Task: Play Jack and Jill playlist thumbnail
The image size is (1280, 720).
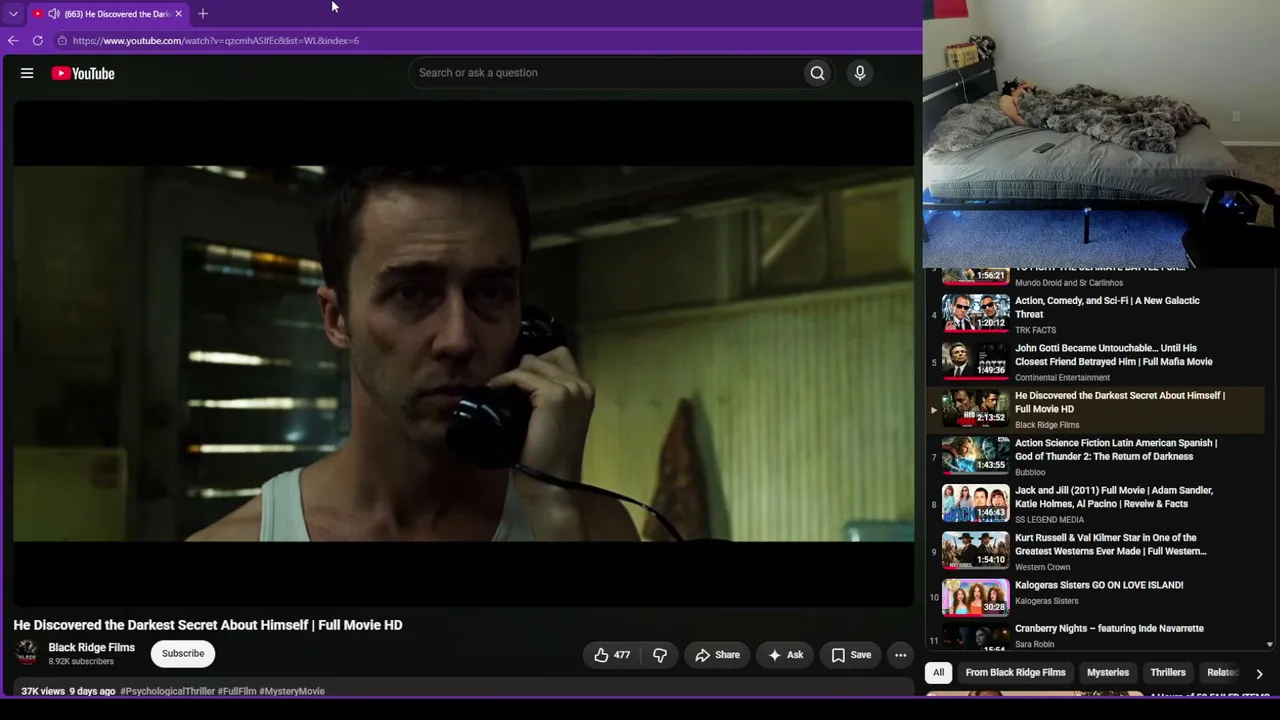Action: point(975,503)
